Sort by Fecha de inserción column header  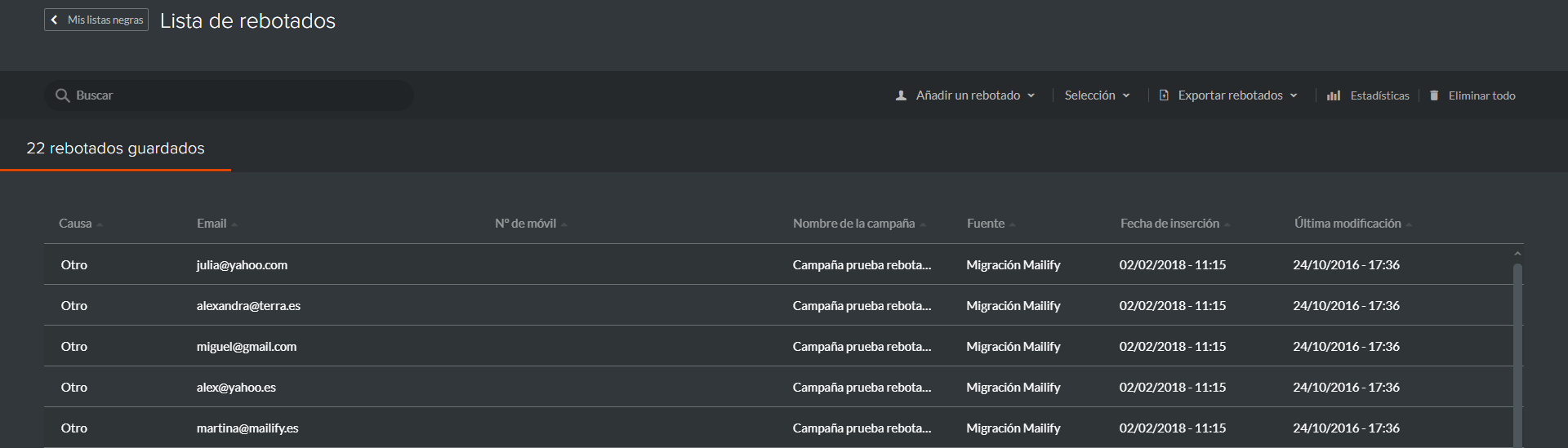(1169, 224)
